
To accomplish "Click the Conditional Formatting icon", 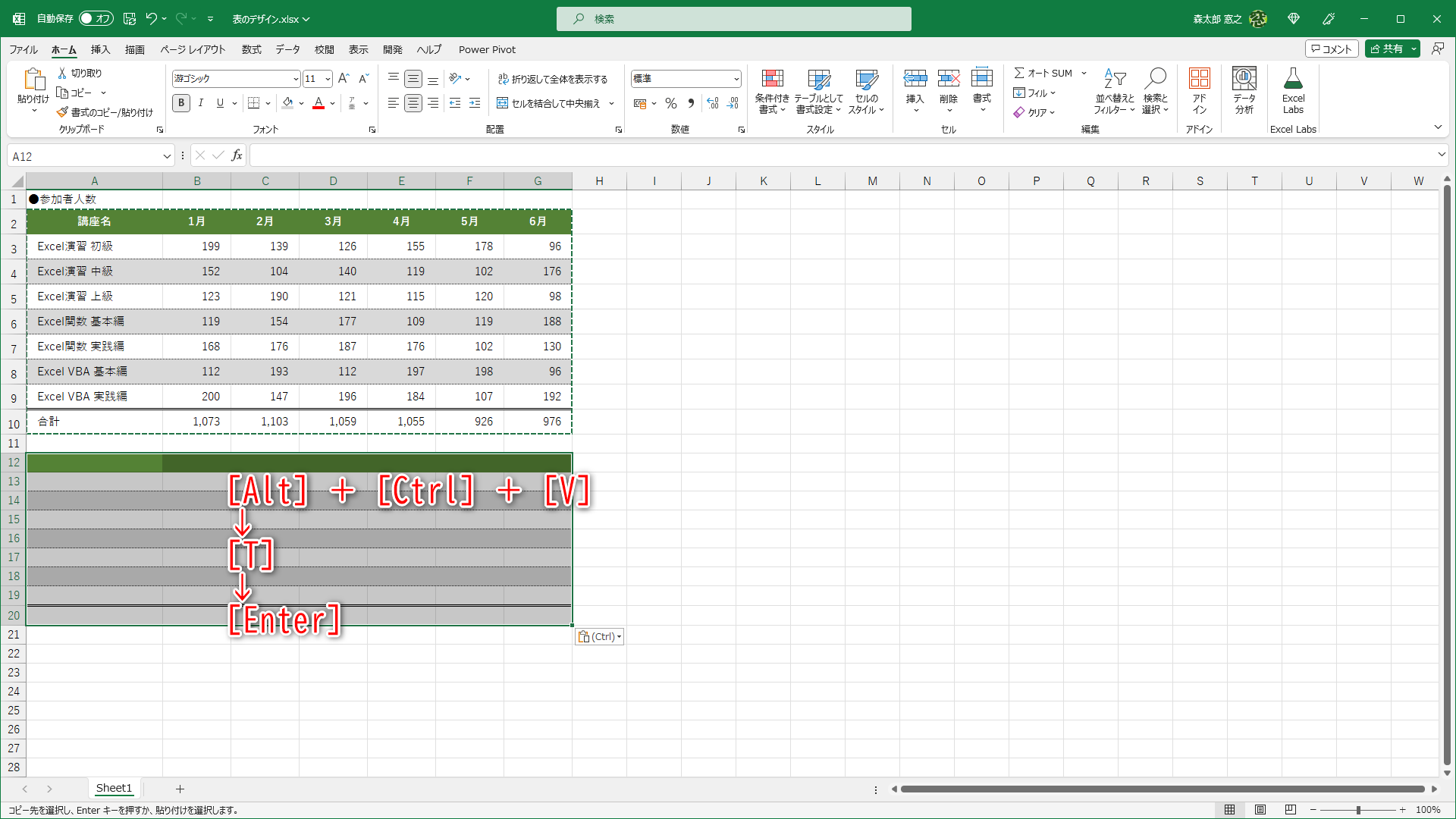I will point(772,79).
